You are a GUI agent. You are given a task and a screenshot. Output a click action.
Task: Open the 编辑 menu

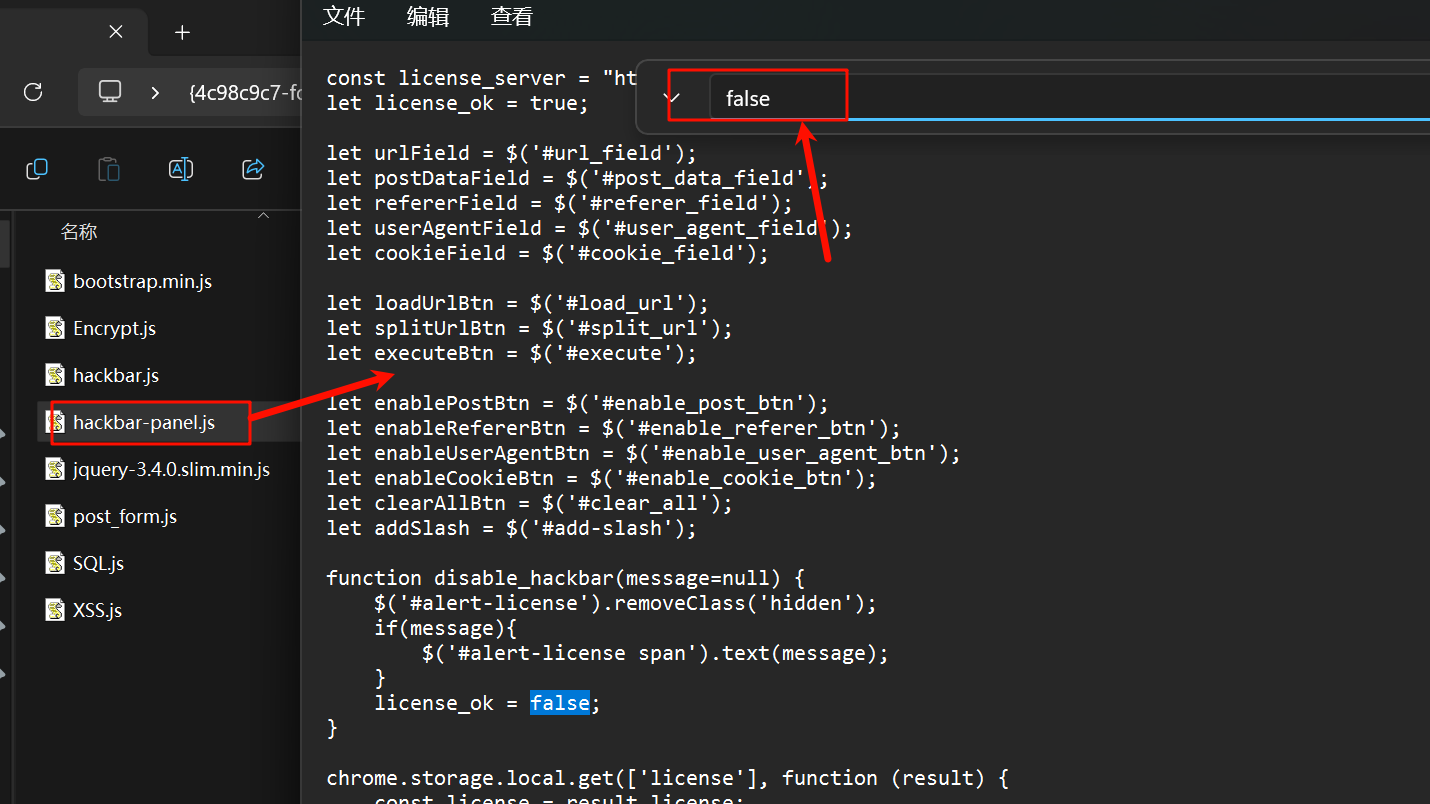(x=428, y=17)
